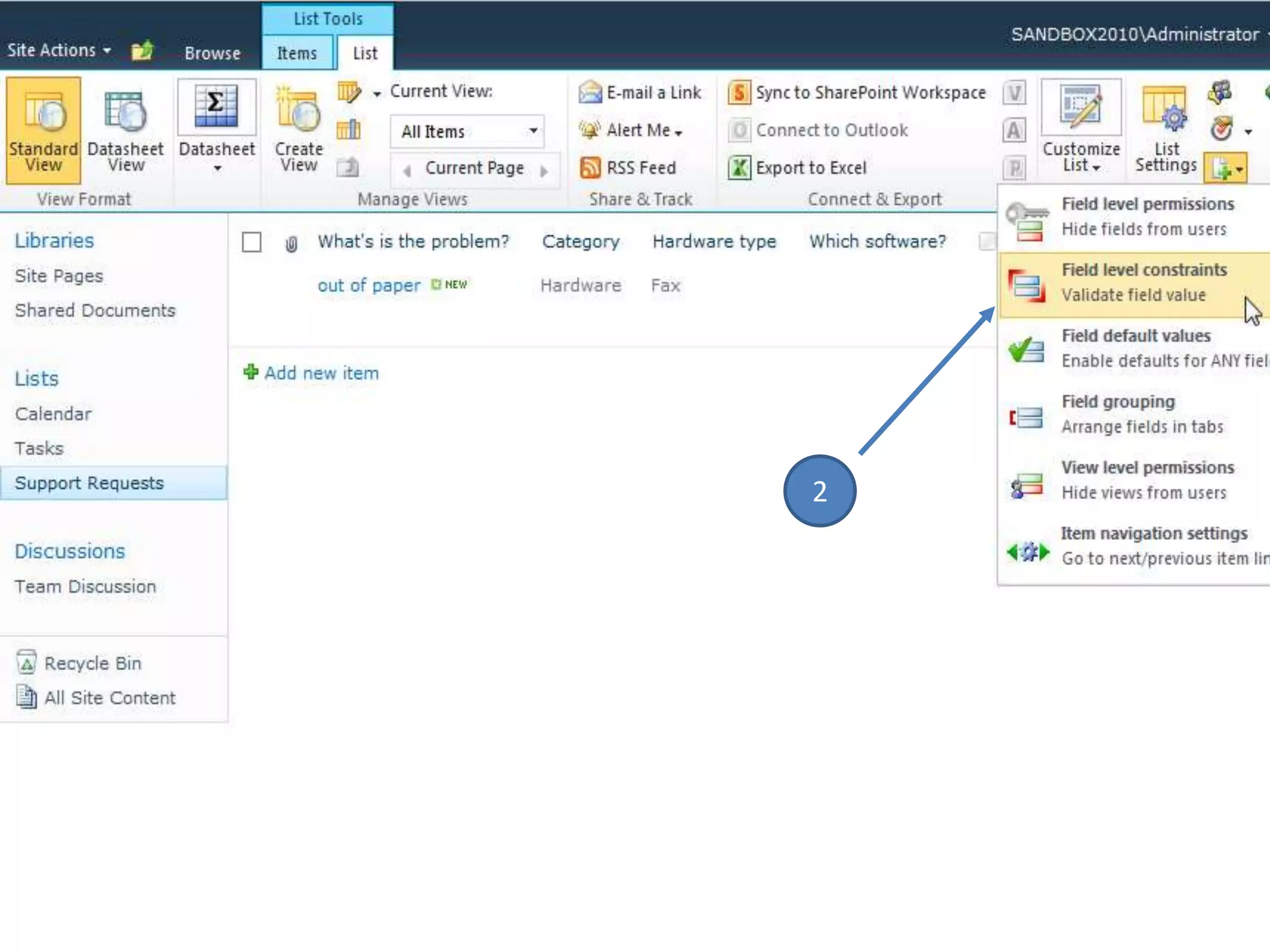Open Datasheet View

(126, 131)
